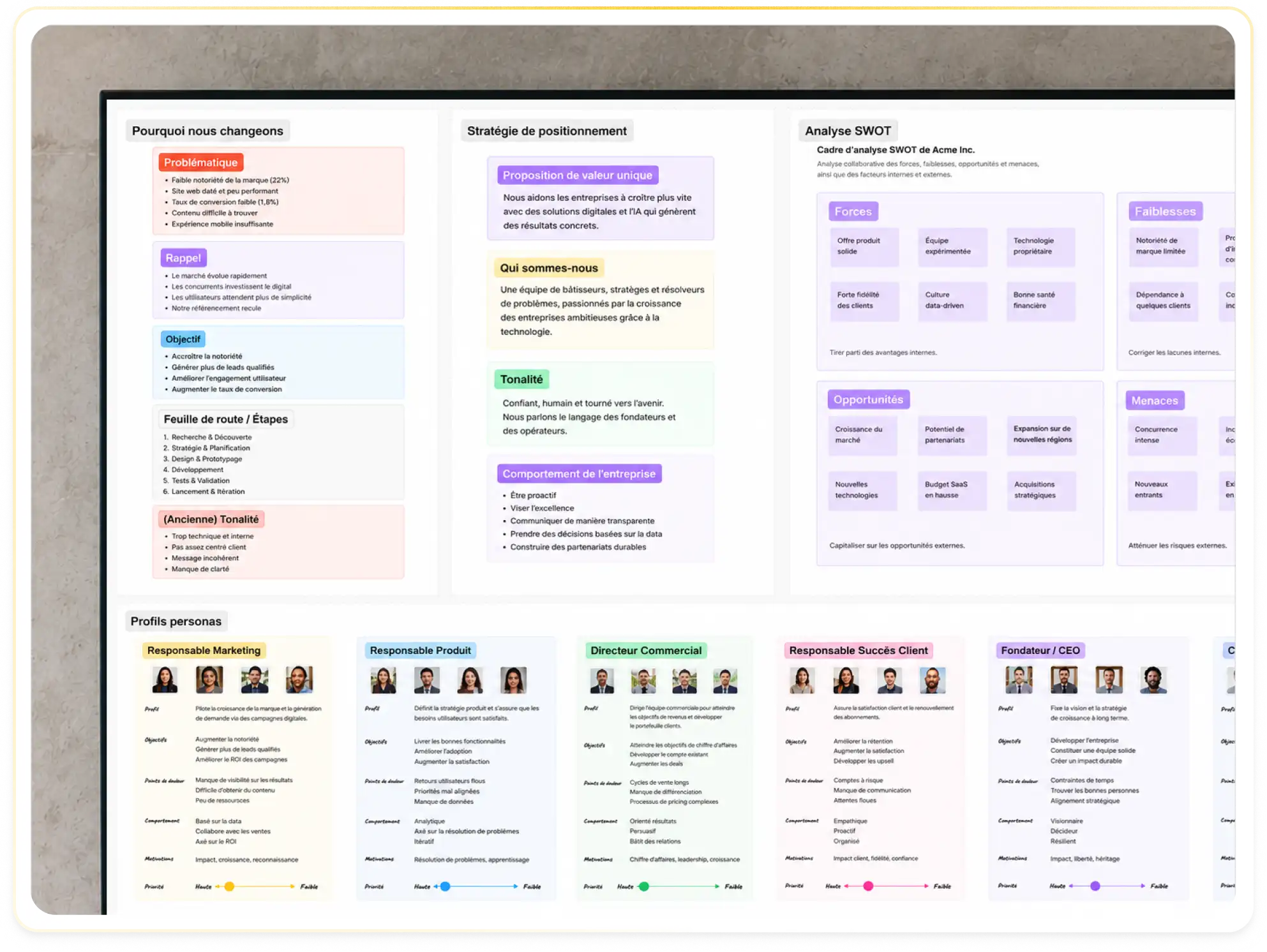Select "Impact, croissance, reconnaissance" motivations text
The width and height of the screenshot is (1267, 952).
pyautogui.click(x=246, y=860)
